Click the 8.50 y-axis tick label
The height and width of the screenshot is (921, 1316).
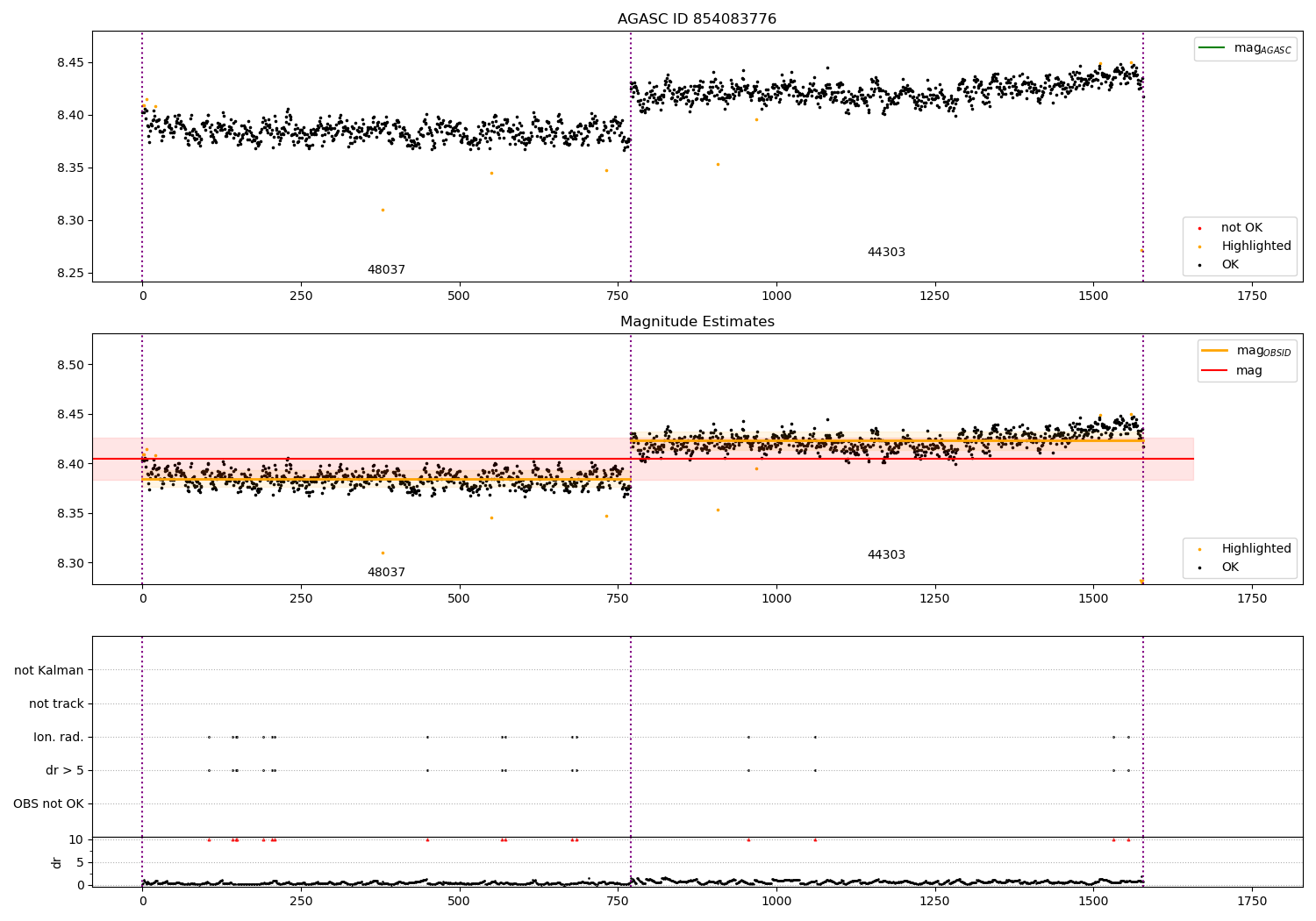69,365
